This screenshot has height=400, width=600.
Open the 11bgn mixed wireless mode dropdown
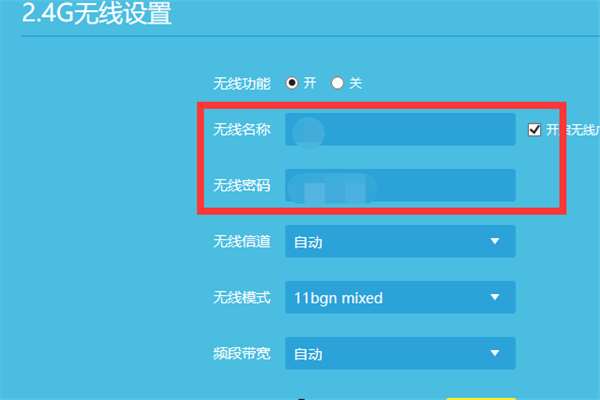400,297
